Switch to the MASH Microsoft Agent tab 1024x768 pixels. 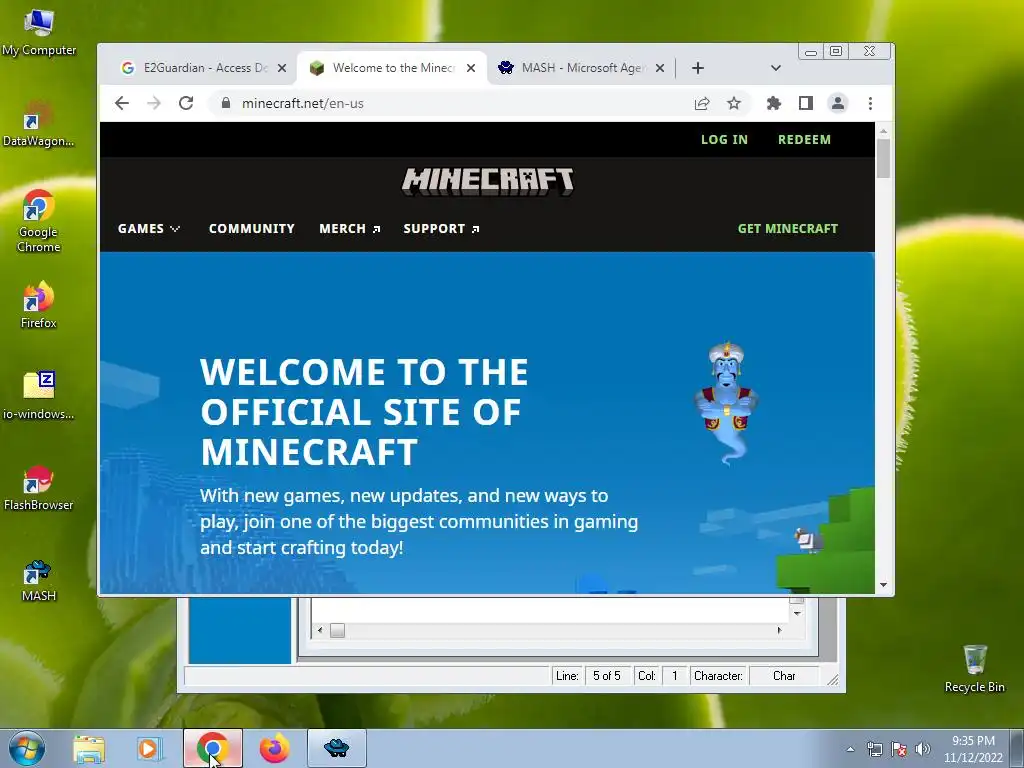581,68
